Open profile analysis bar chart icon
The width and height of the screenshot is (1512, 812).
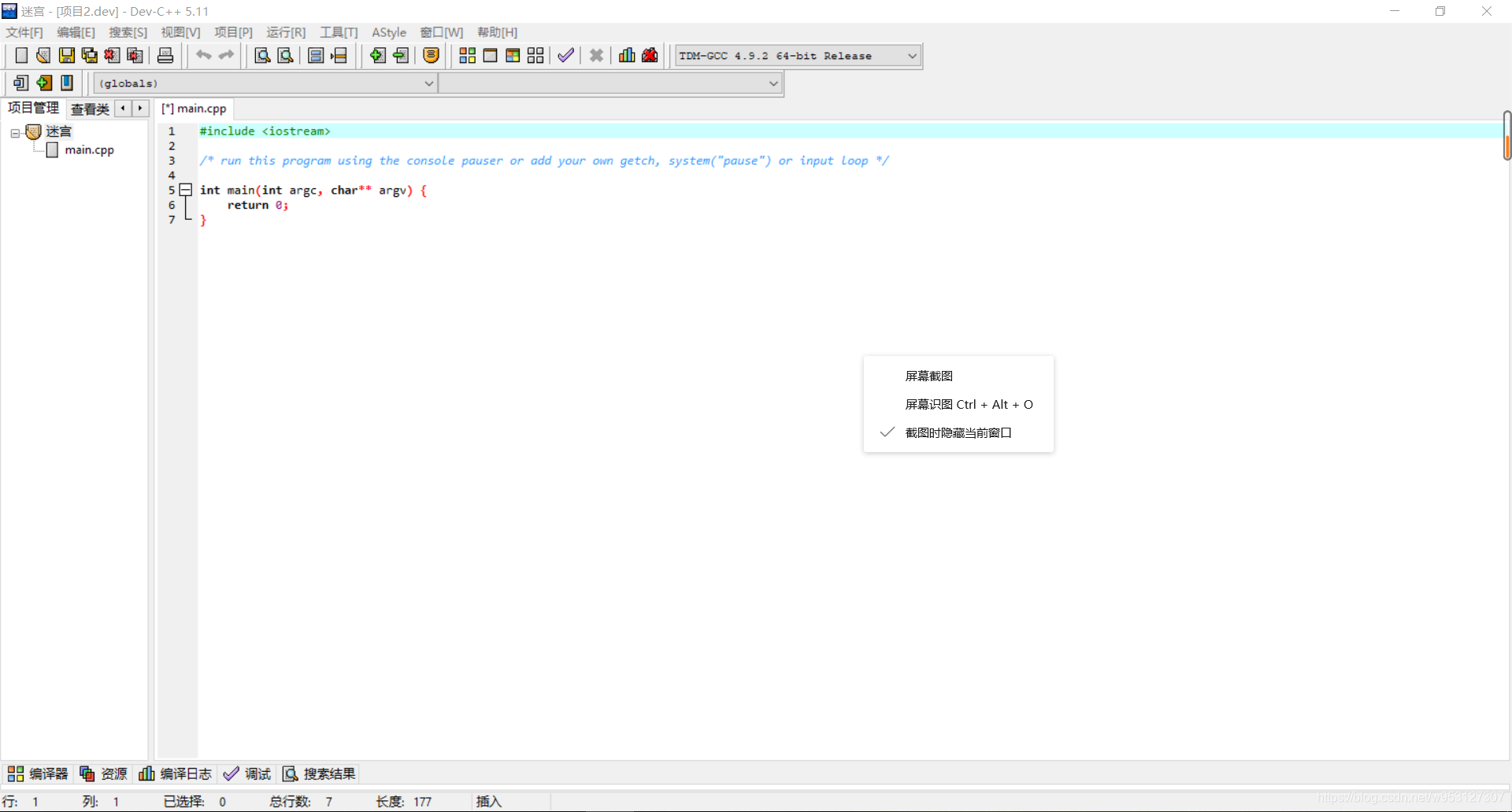627,55
